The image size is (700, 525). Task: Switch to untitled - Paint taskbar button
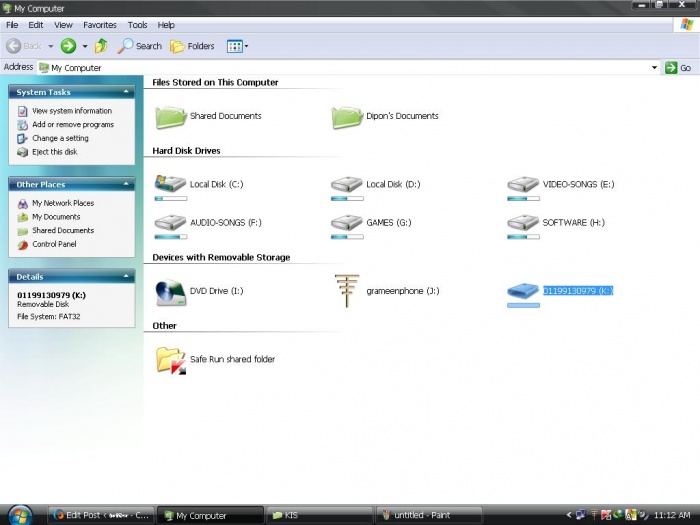click(429, 515)
